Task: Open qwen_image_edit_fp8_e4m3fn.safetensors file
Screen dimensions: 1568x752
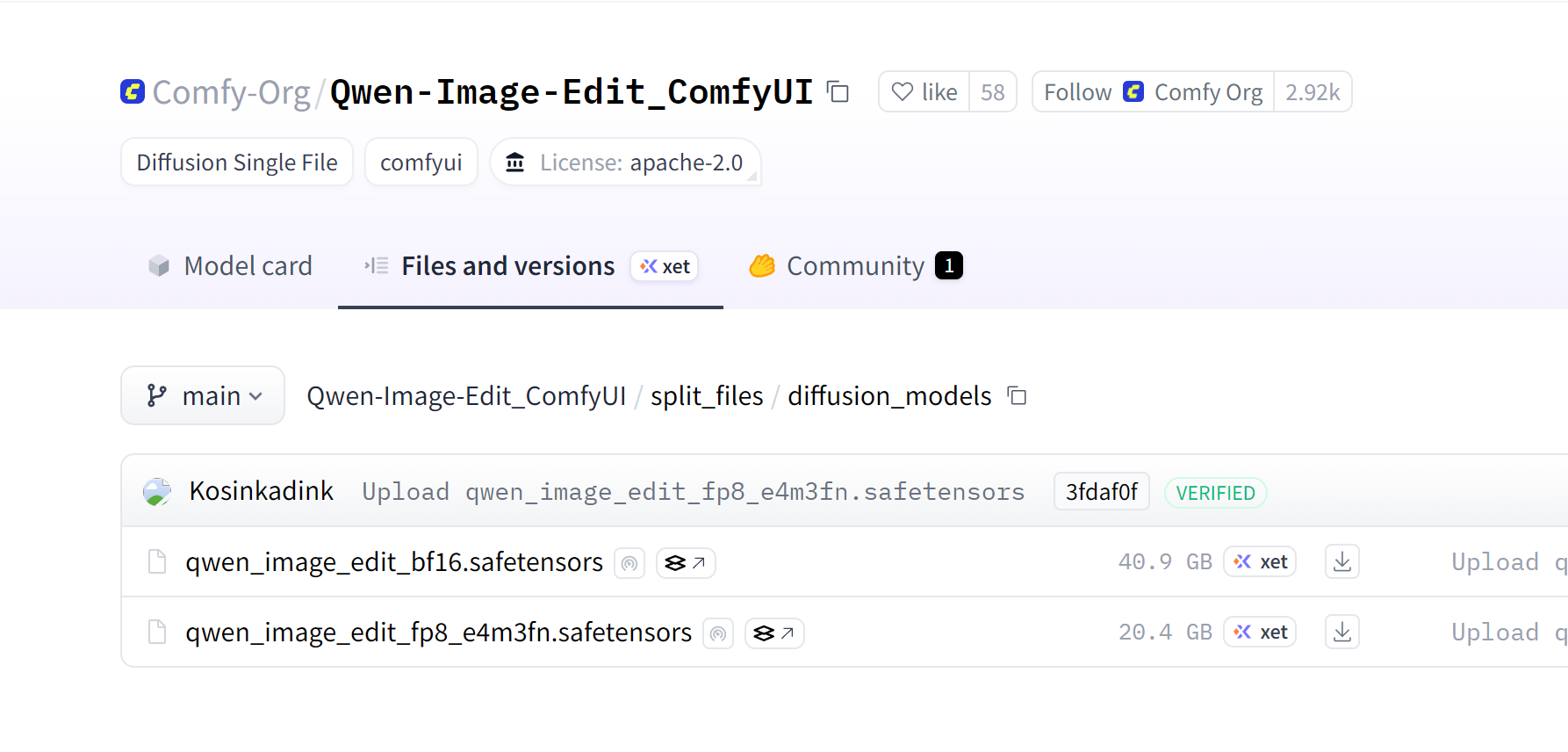Action: click(439, 633)
